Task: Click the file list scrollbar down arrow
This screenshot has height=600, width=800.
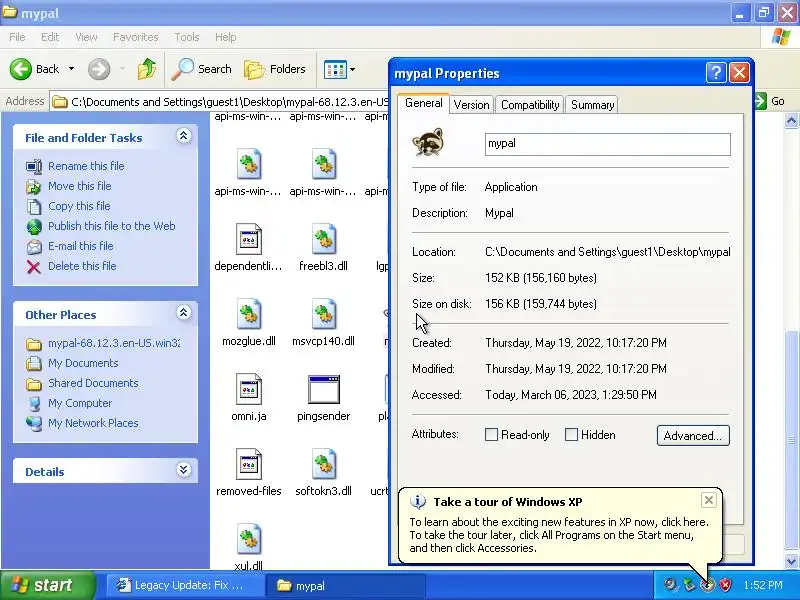Action: point(791,562)
